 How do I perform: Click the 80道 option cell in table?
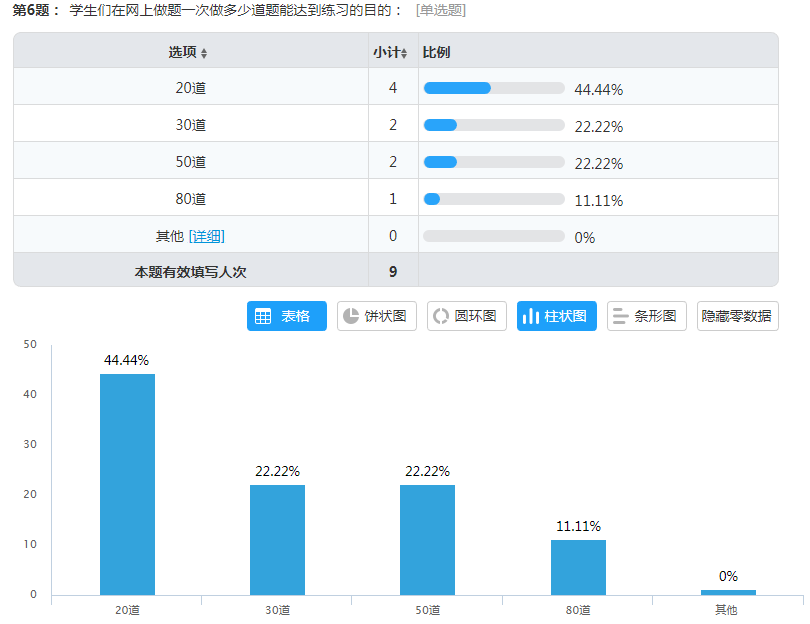tap(191, 199)
